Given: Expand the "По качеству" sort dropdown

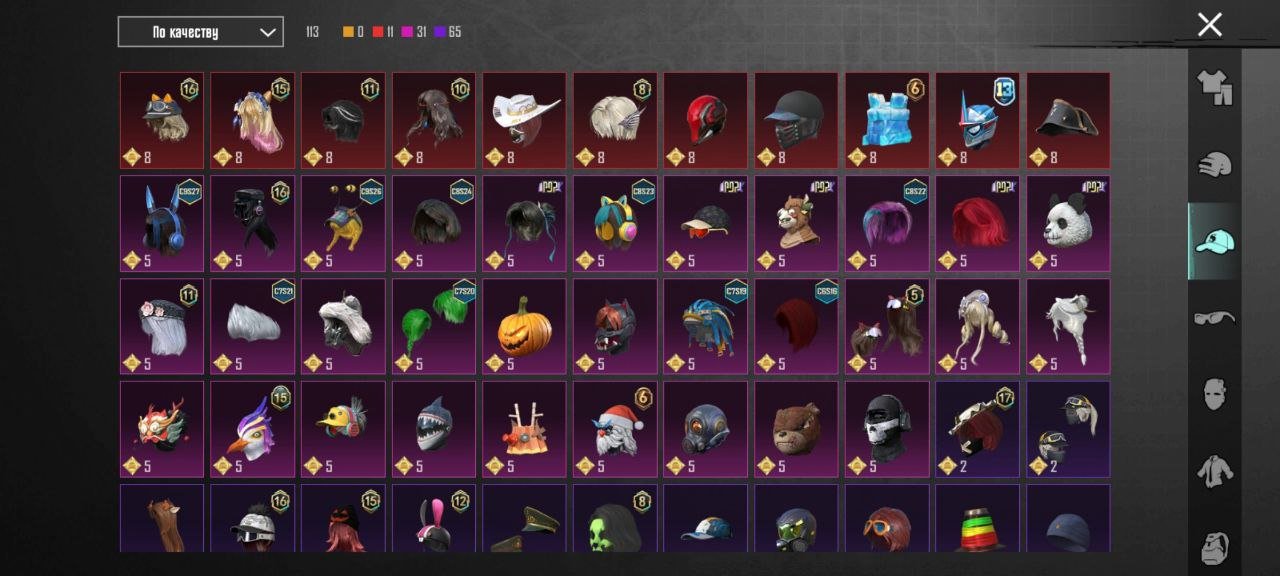Looking at the screenshot, I should click(200, 32).
